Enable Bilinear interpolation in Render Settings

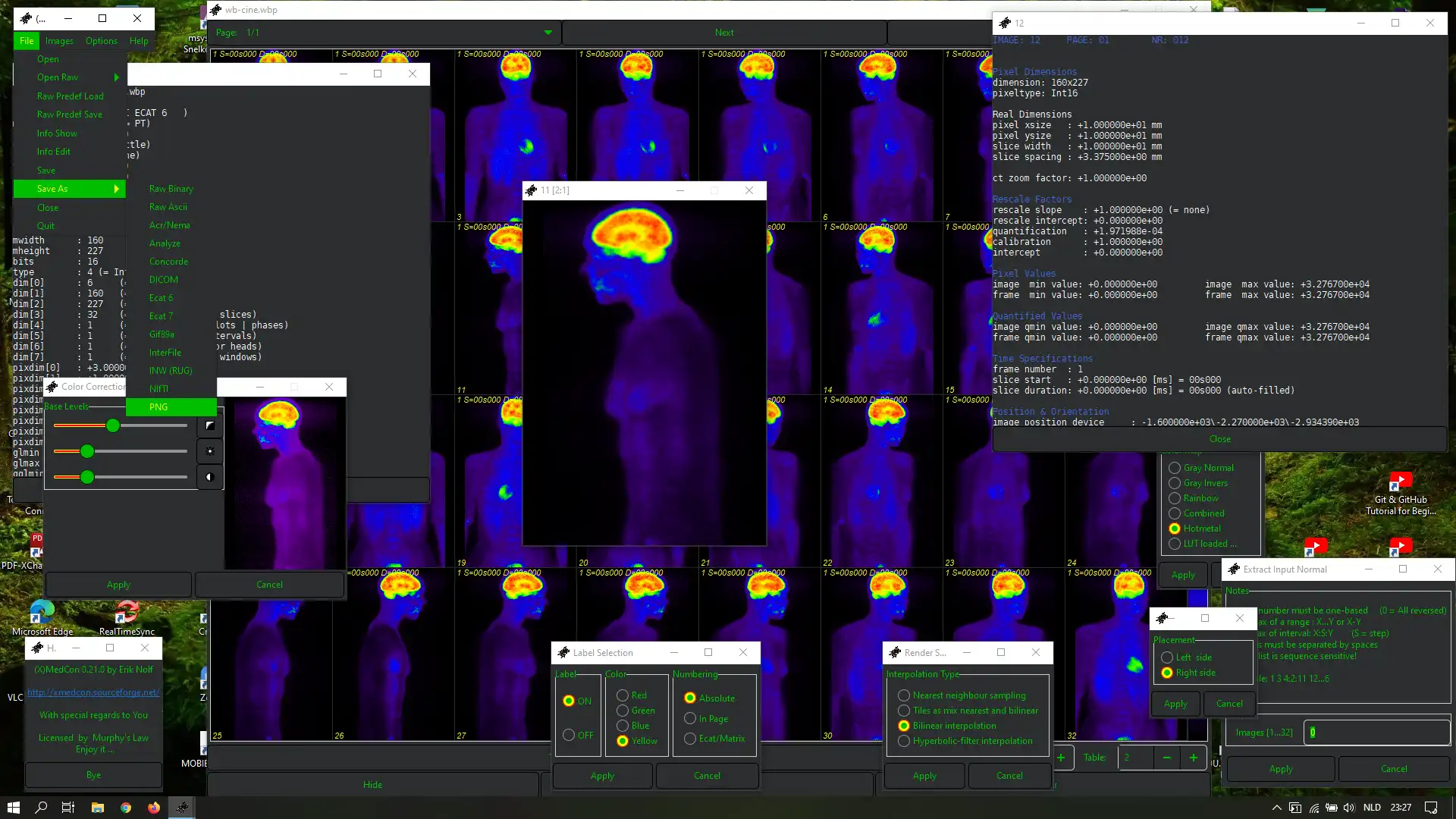pyautogui.click(x=903, y=725)
